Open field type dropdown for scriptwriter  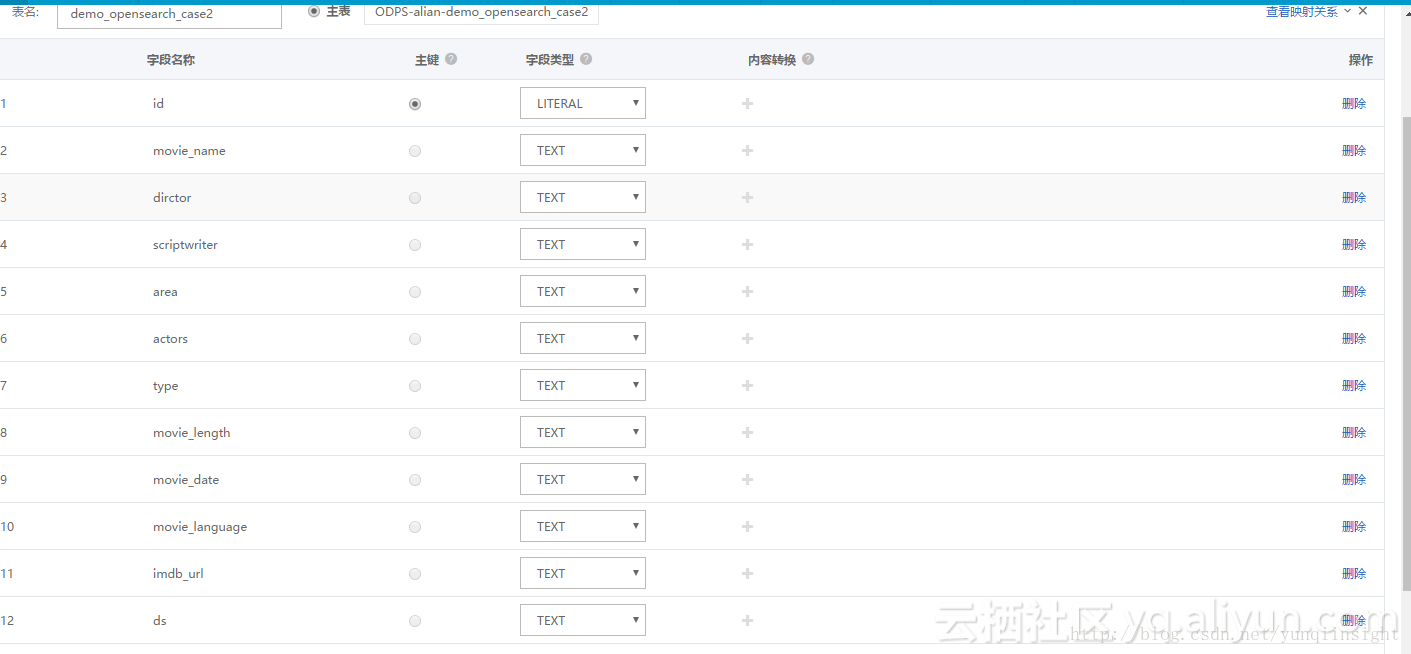pyautogui.click(x=583, y=244)
